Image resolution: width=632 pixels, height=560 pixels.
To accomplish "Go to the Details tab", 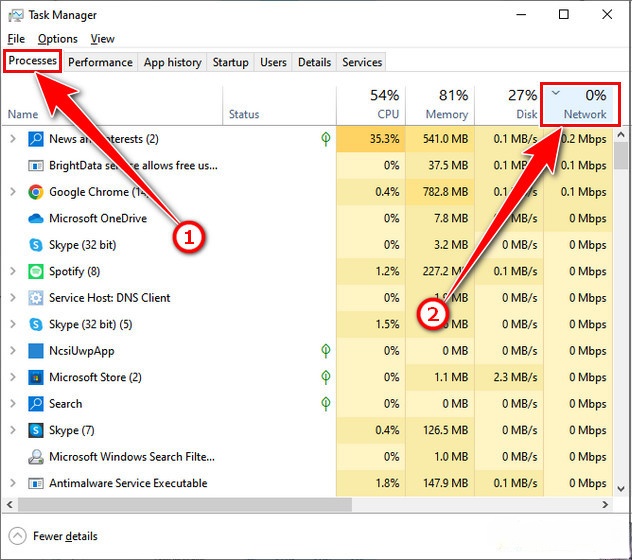I will (314, 62).
